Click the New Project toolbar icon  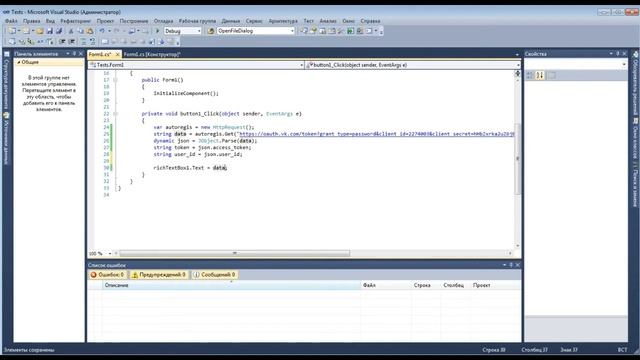[x=12, y=31]
